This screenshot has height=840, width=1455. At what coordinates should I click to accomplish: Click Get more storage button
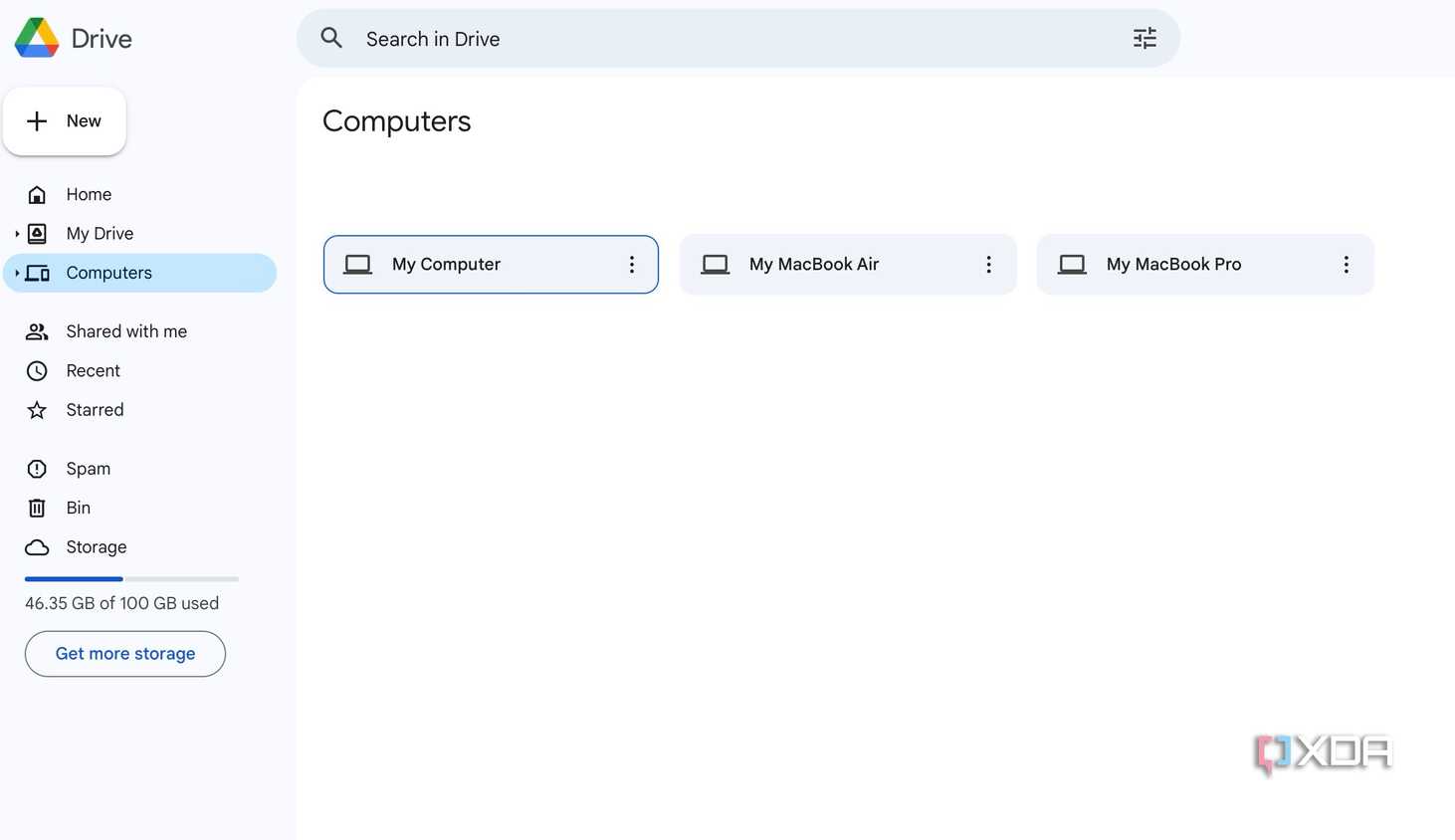pos(125,654)
